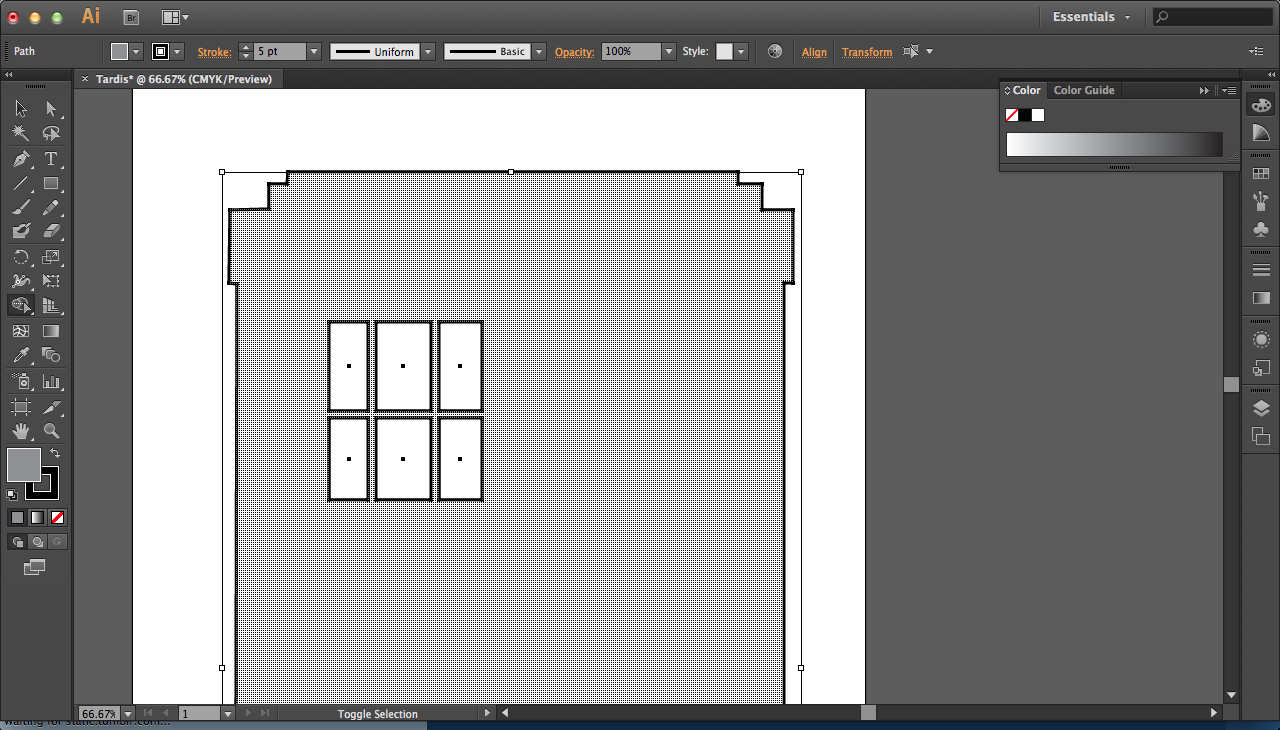Set paint mode to Color

pos(17,517)
